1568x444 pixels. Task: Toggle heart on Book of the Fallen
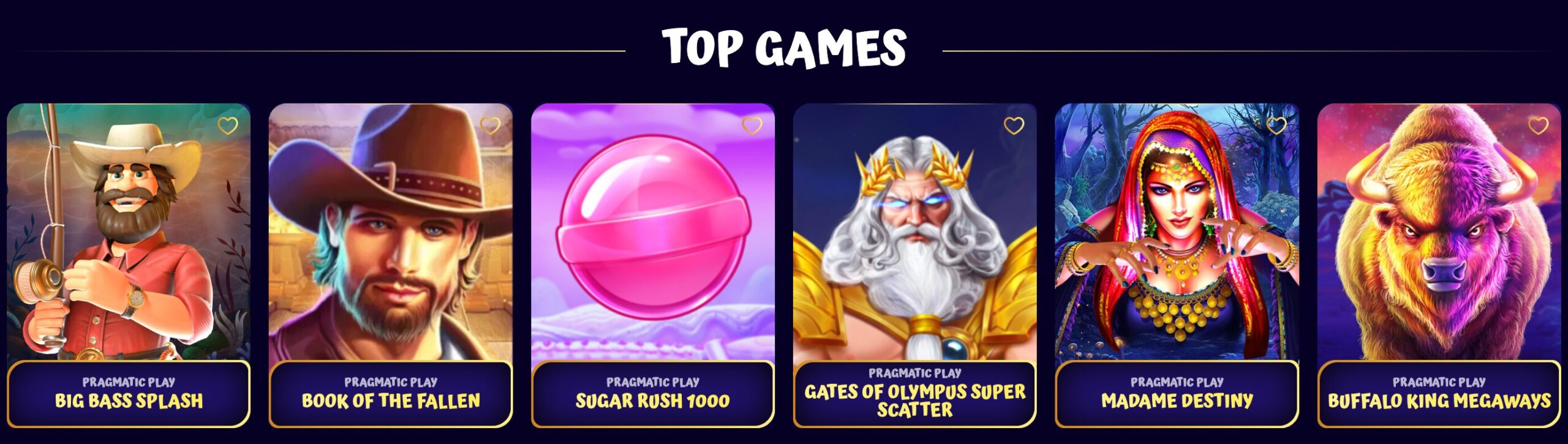click(x=490, y=126)
